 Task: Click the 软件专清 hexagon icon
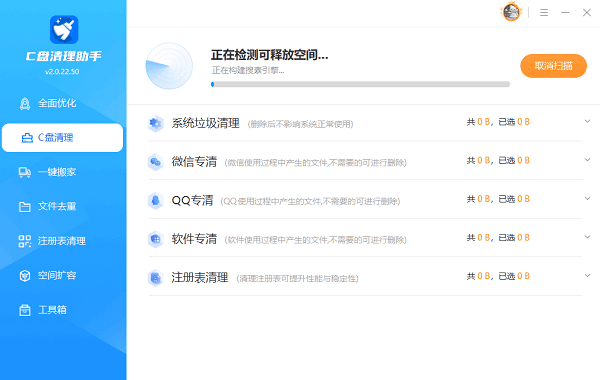(156, 239)
